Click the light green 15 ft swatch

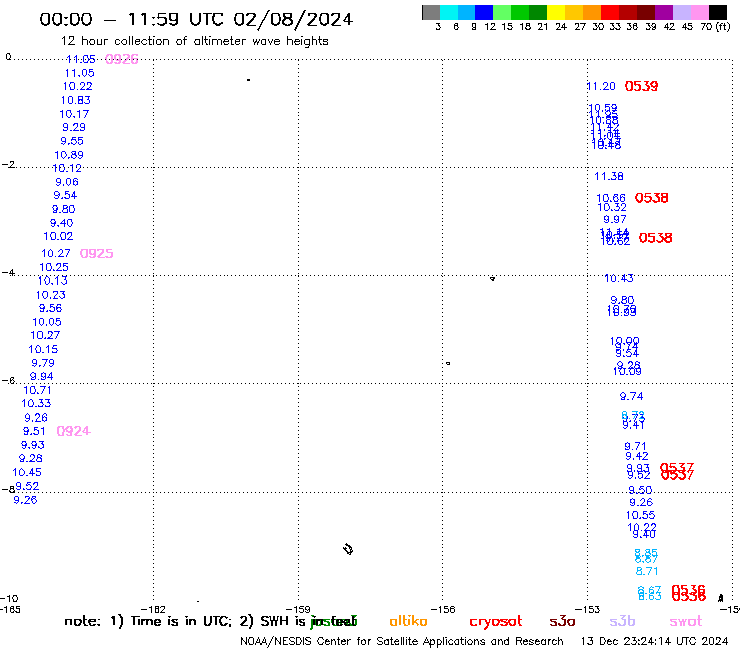(x=502, y=12)
